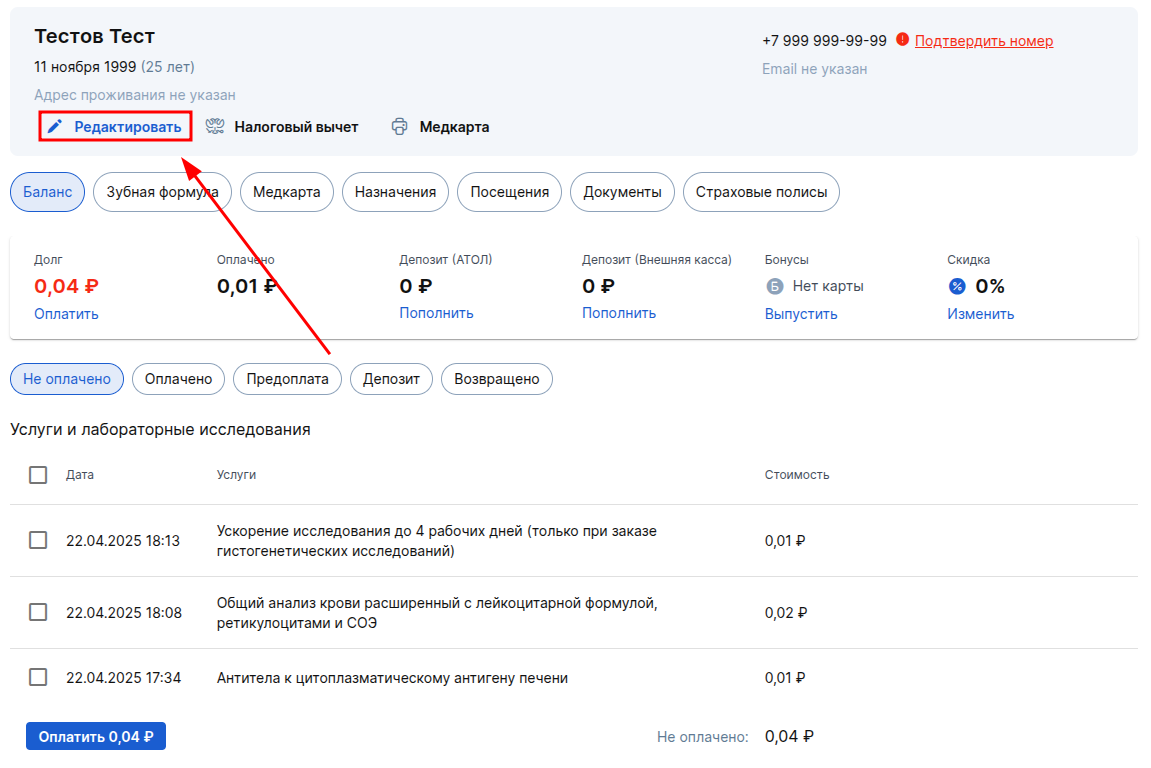Click Изменить under the Скидка value

coord(981,314)
